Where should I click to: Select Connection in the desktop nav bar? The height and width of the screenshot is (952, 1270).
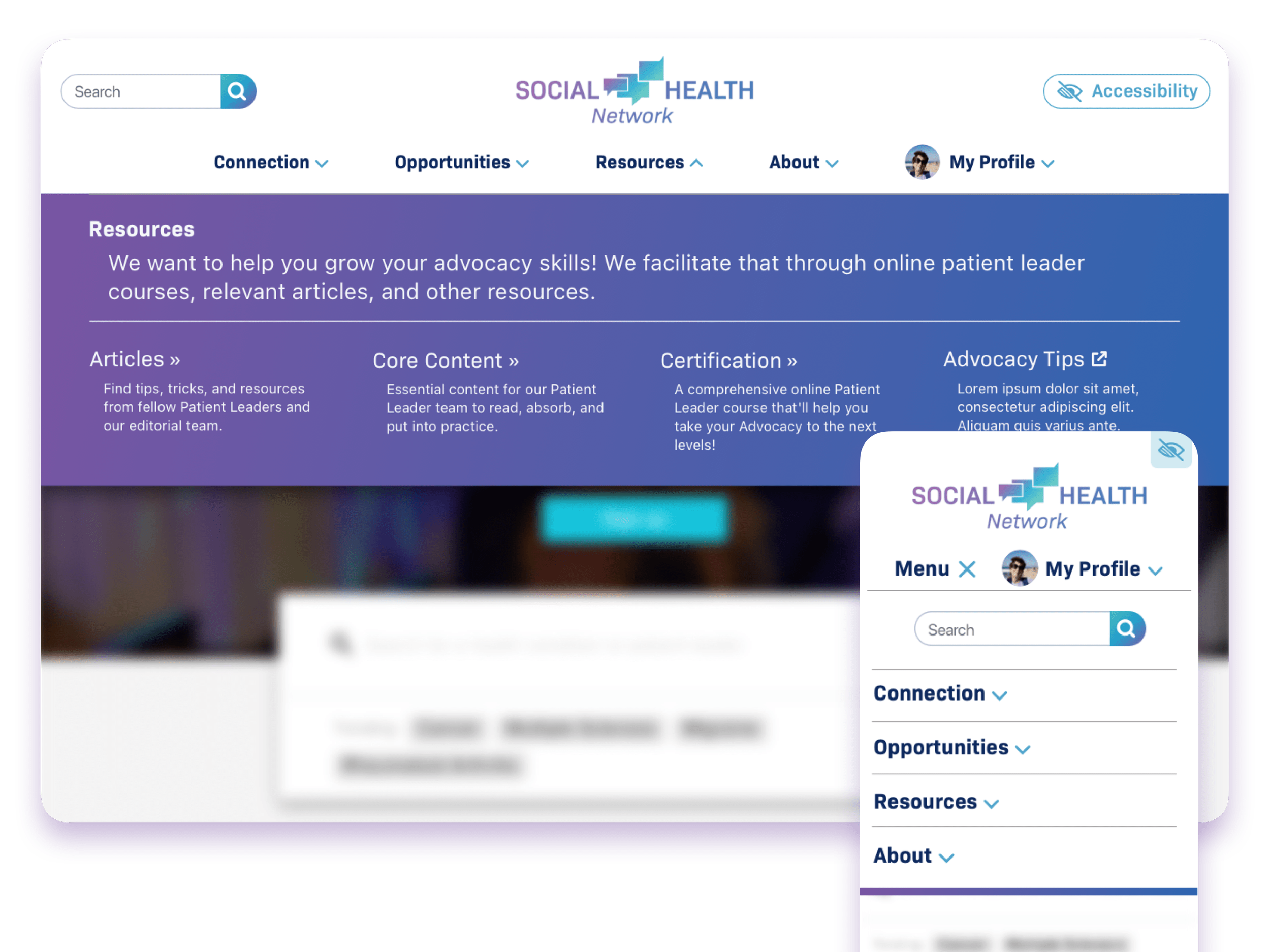click(262, 162)
